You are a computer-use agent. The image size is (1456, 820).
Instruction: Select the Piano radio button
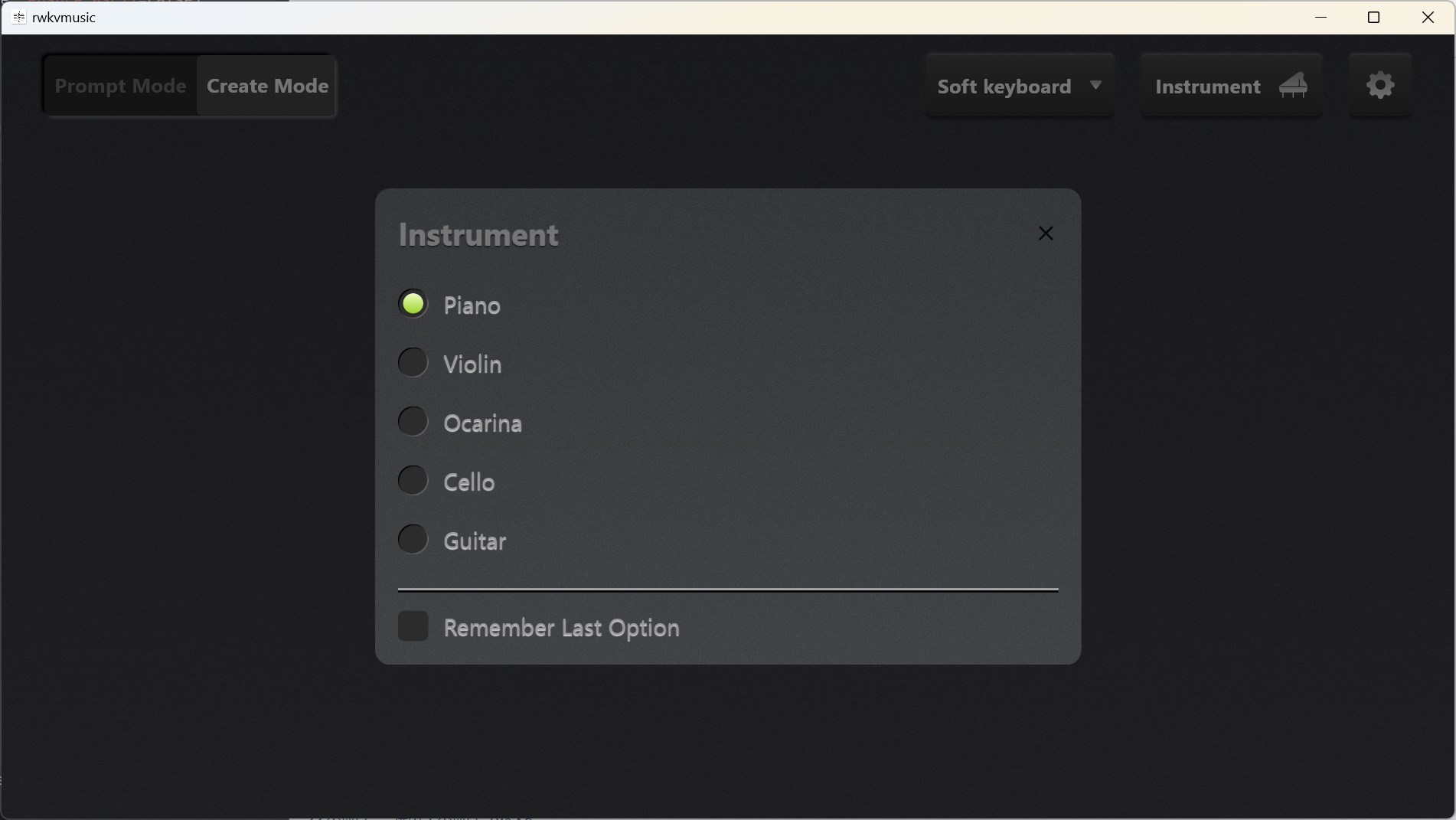(x=413, y=304)
